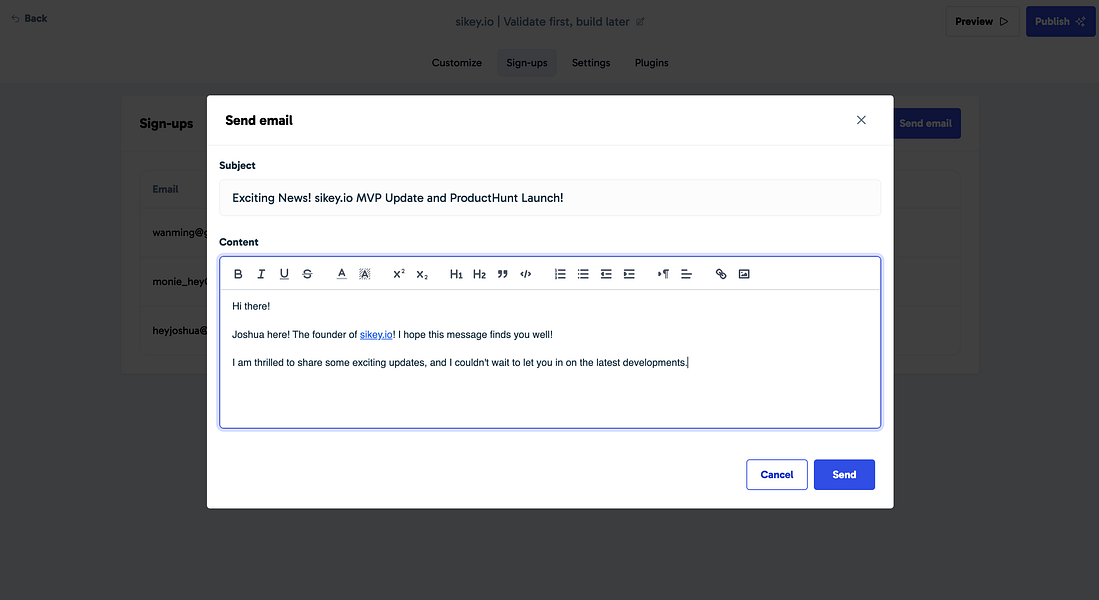This screenshot has width=1099, height=600.
Task: Set Heading 1 style
Action: click(456, 274)
